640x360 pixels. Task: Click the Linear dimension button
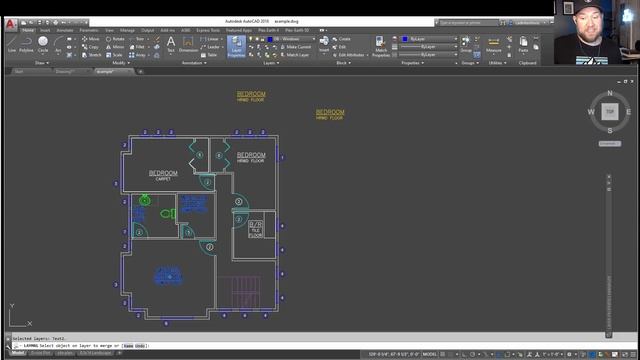point(210,39)
